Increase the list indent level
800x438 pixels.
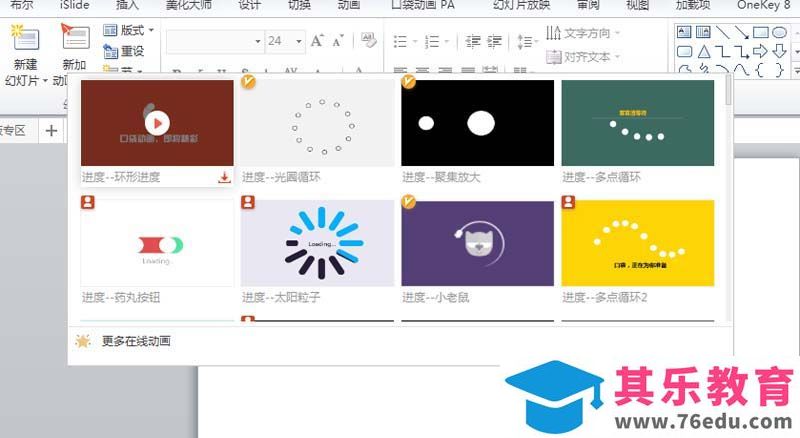click(494, 41)
